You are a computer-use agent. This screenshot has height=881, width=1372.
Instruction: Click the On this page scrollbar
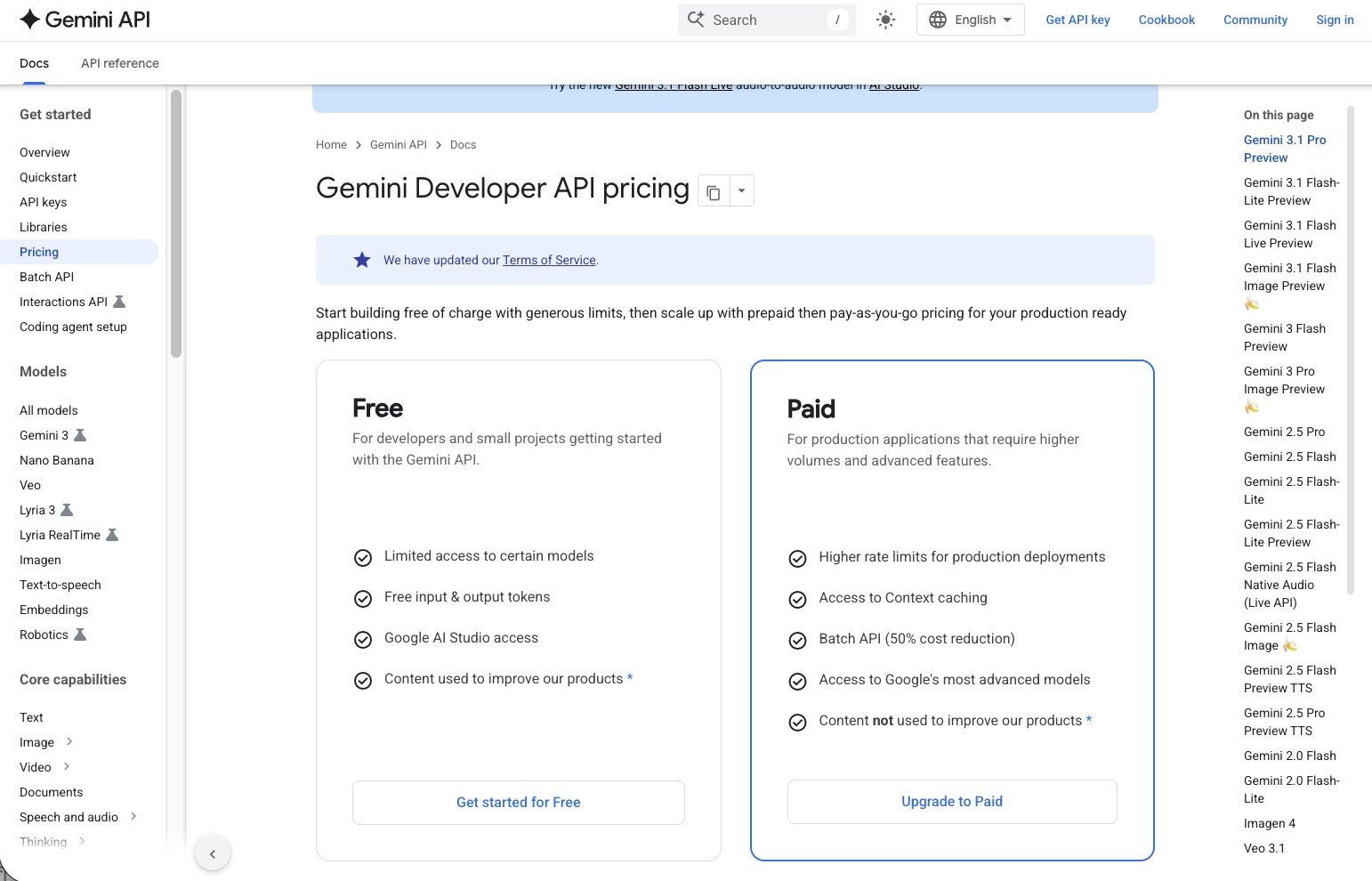coord(1351,349)
